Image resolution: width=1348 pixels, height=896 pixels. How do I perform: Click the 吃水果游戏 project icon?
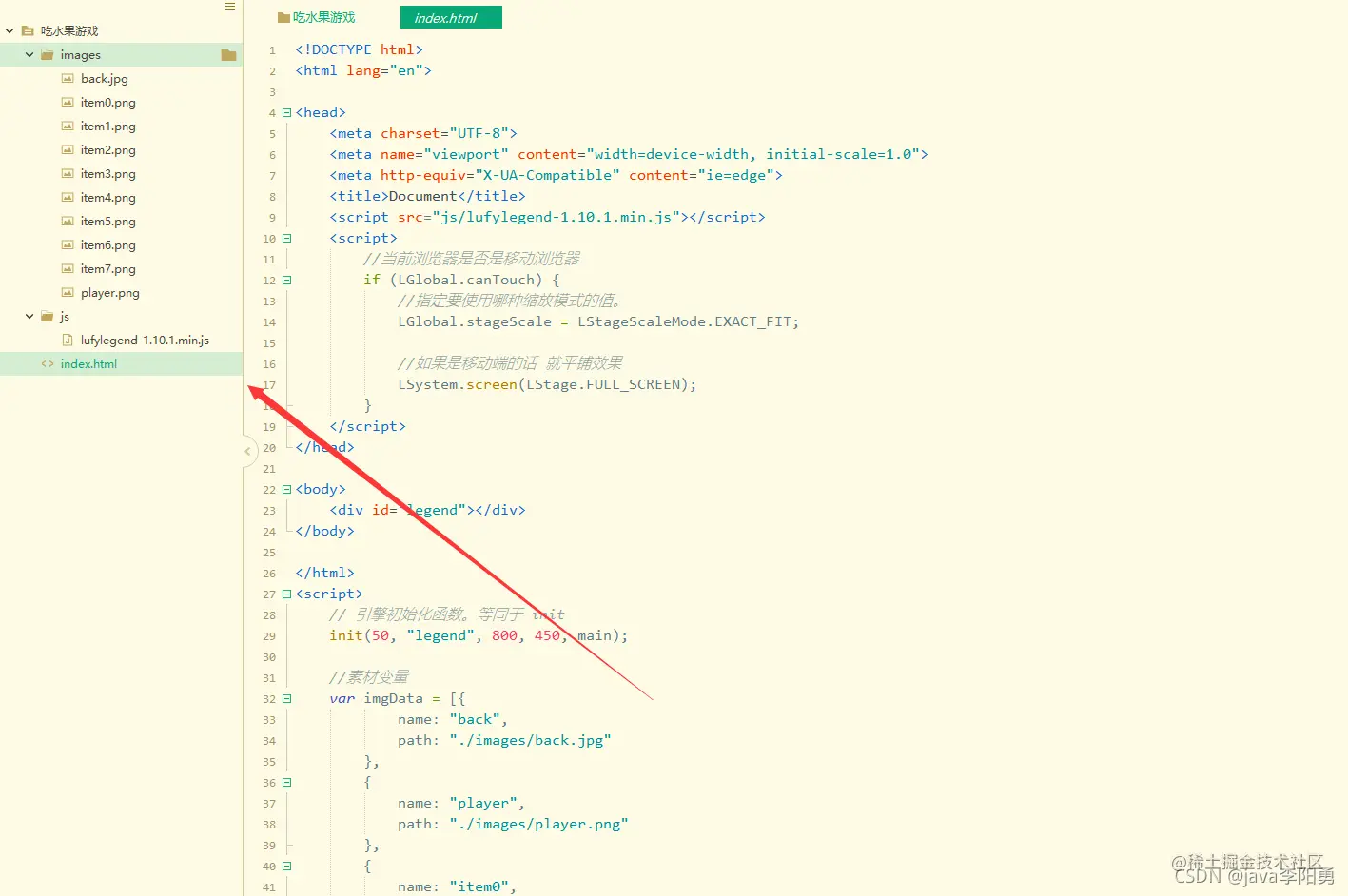(x=28, y=31)
